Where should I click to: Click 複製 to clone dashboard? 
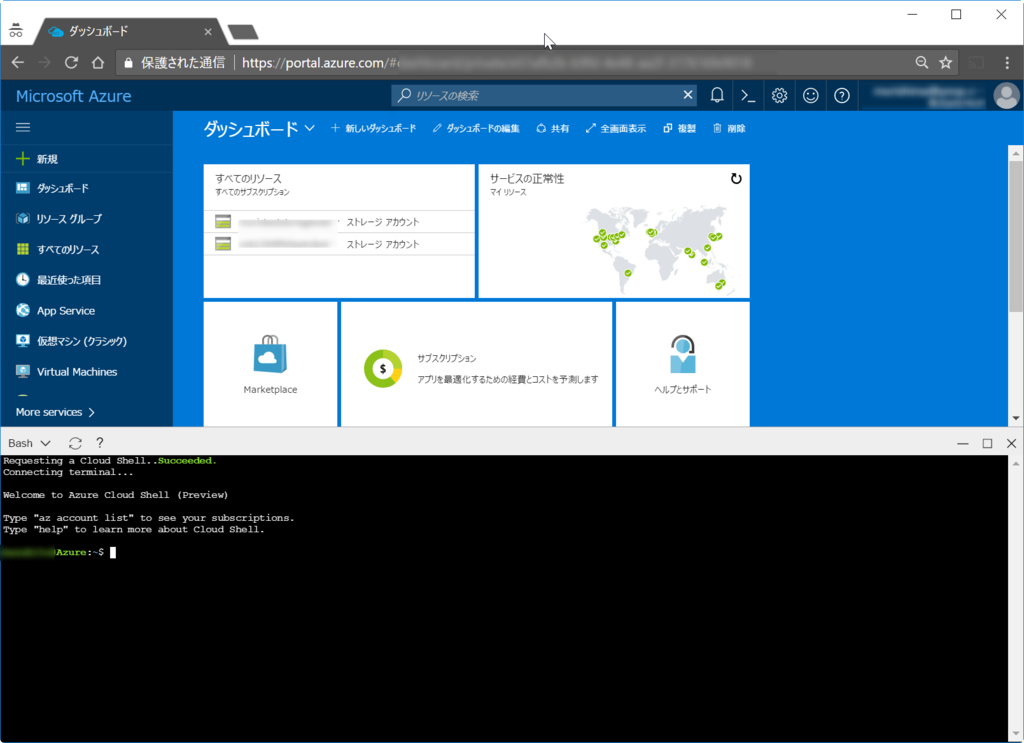tap(679, 129)
